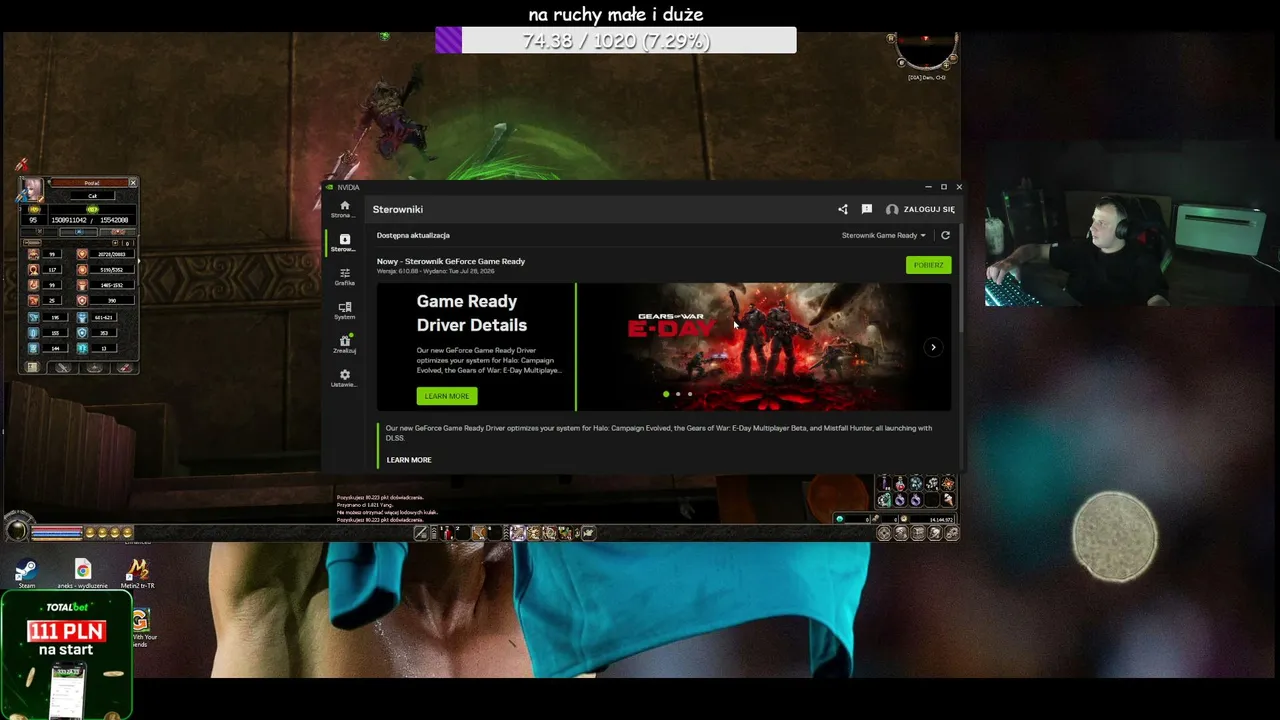Open the fourth tab at character panel bottom
The height and width of the screenshot is (720, 1280).
(125, 368)
